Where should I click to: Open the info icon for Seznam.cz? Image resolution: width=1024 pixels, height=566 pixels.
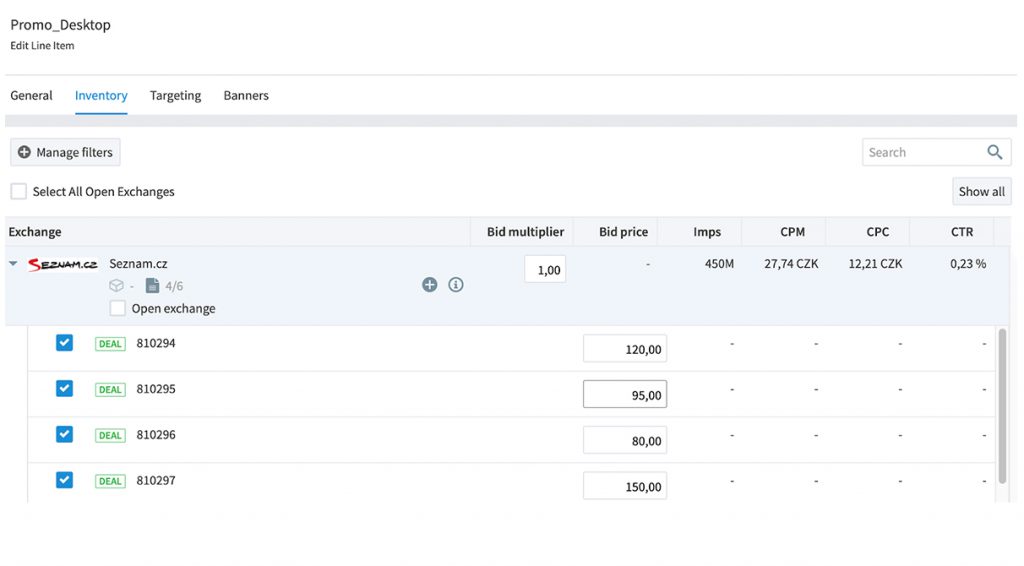coord(456,285)
